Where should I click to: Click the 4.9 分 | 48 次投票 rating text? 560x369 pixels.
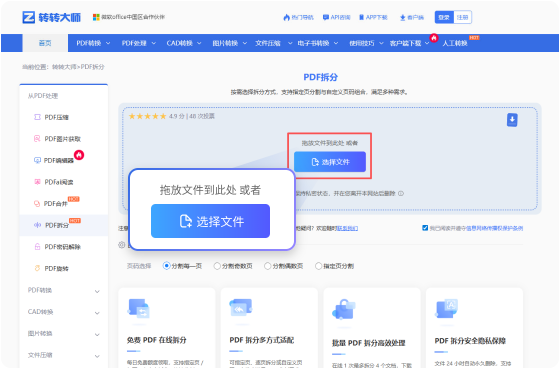pos(192,116)
